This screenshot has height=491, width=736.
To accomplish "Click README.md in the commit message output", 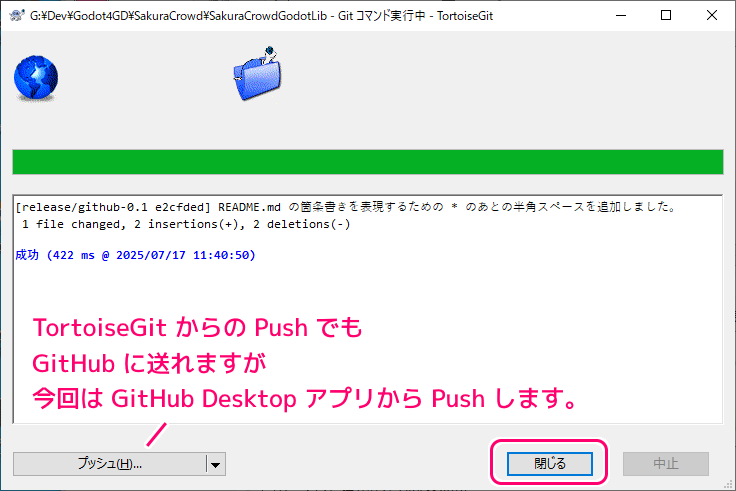I will pos(249,207).
